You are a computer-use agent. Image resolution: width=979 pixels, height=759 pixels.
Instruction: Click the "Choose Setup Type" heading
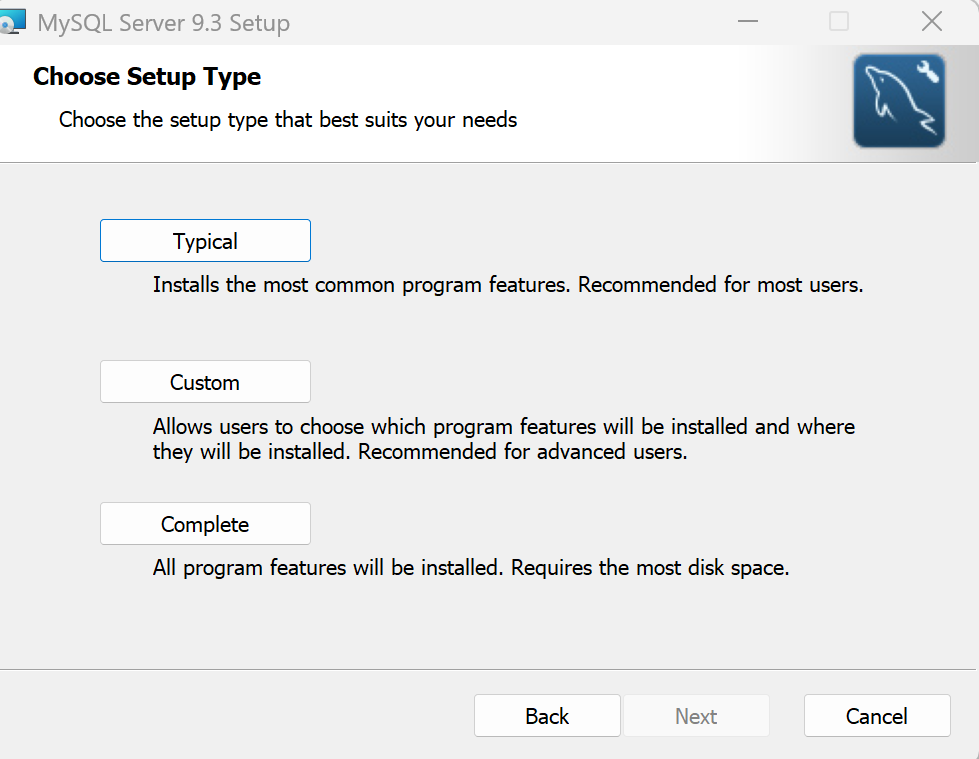point(147,77)
